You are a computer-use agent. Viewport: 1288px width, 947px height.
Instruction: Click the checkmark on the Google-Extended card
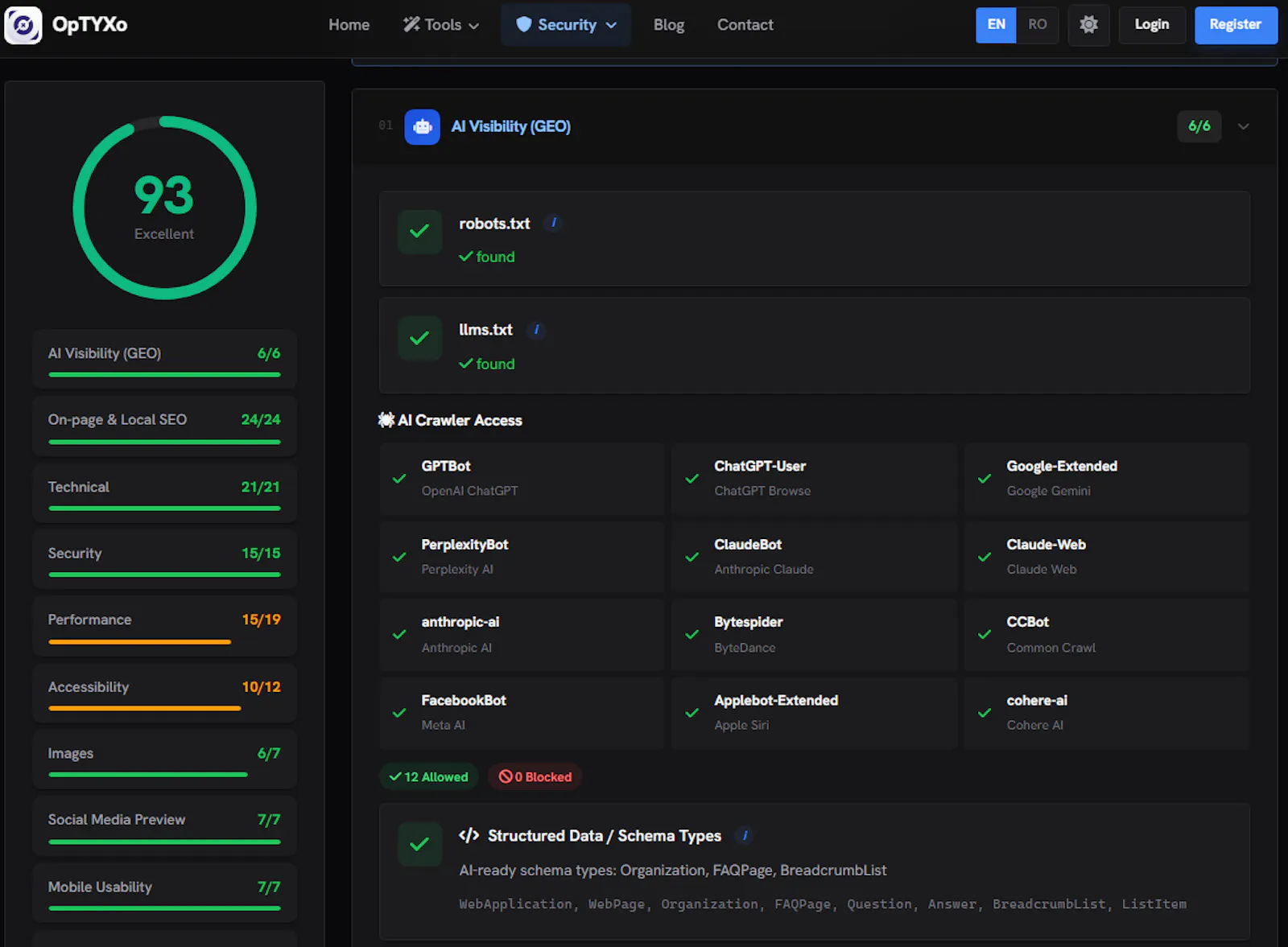click(984, 479)
